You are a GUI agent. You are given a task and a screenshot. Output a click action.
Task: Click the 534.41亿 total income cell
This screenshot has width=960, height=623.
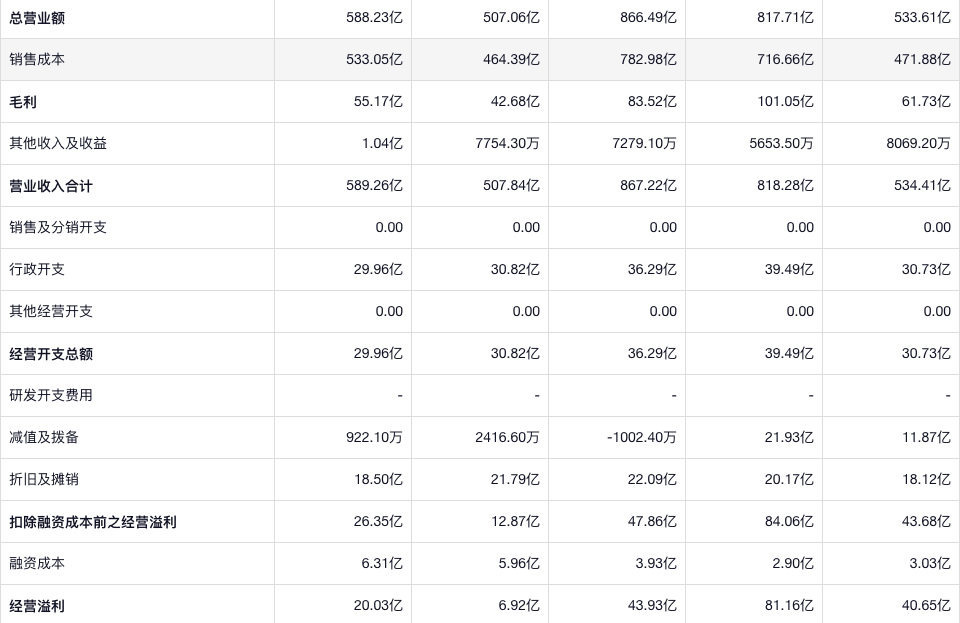tap(922, 186)
